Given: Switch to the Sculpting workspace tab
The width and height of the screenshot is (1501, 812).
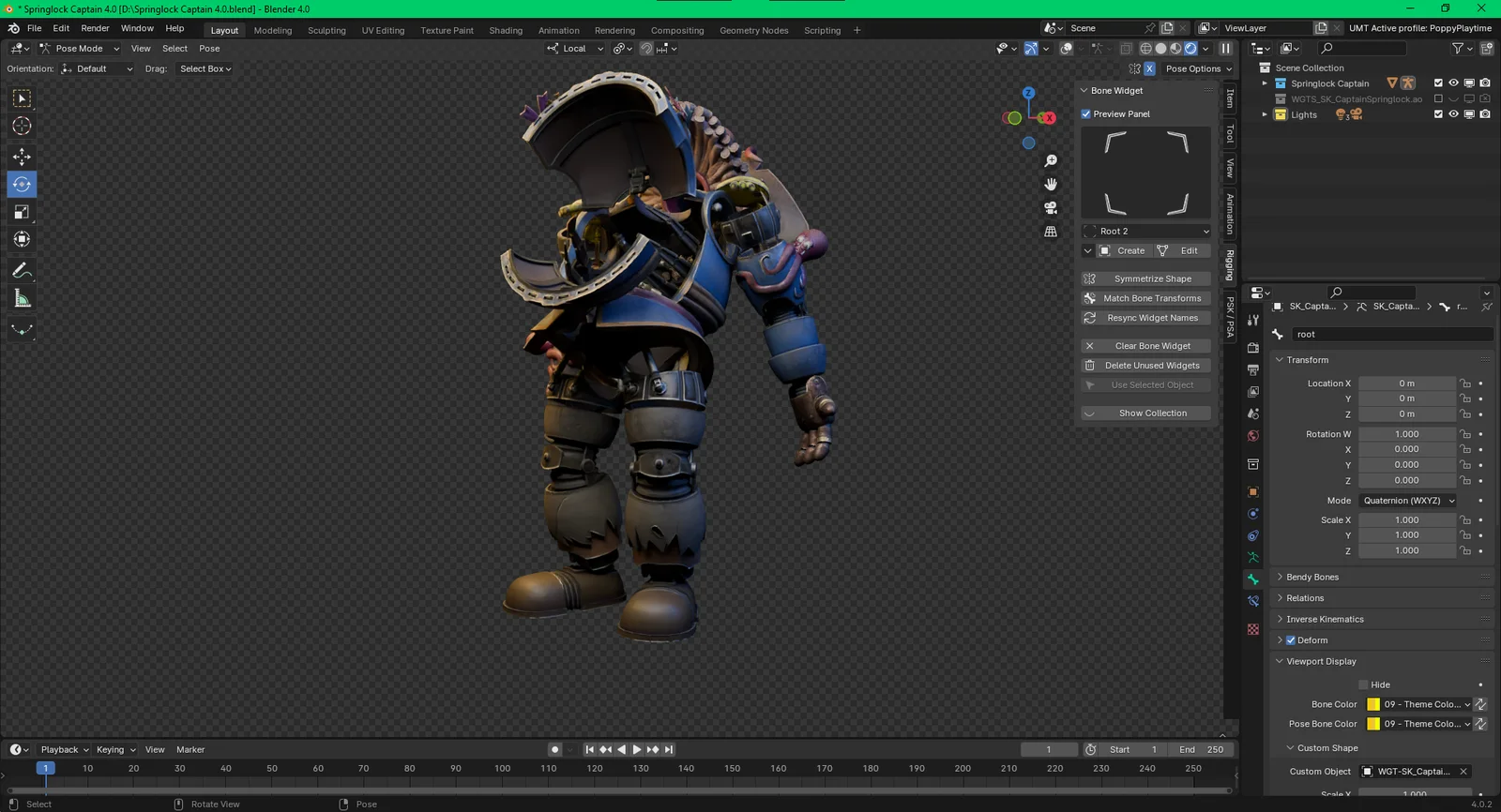Looking at the screenshot, I should [x=326, y=30].
